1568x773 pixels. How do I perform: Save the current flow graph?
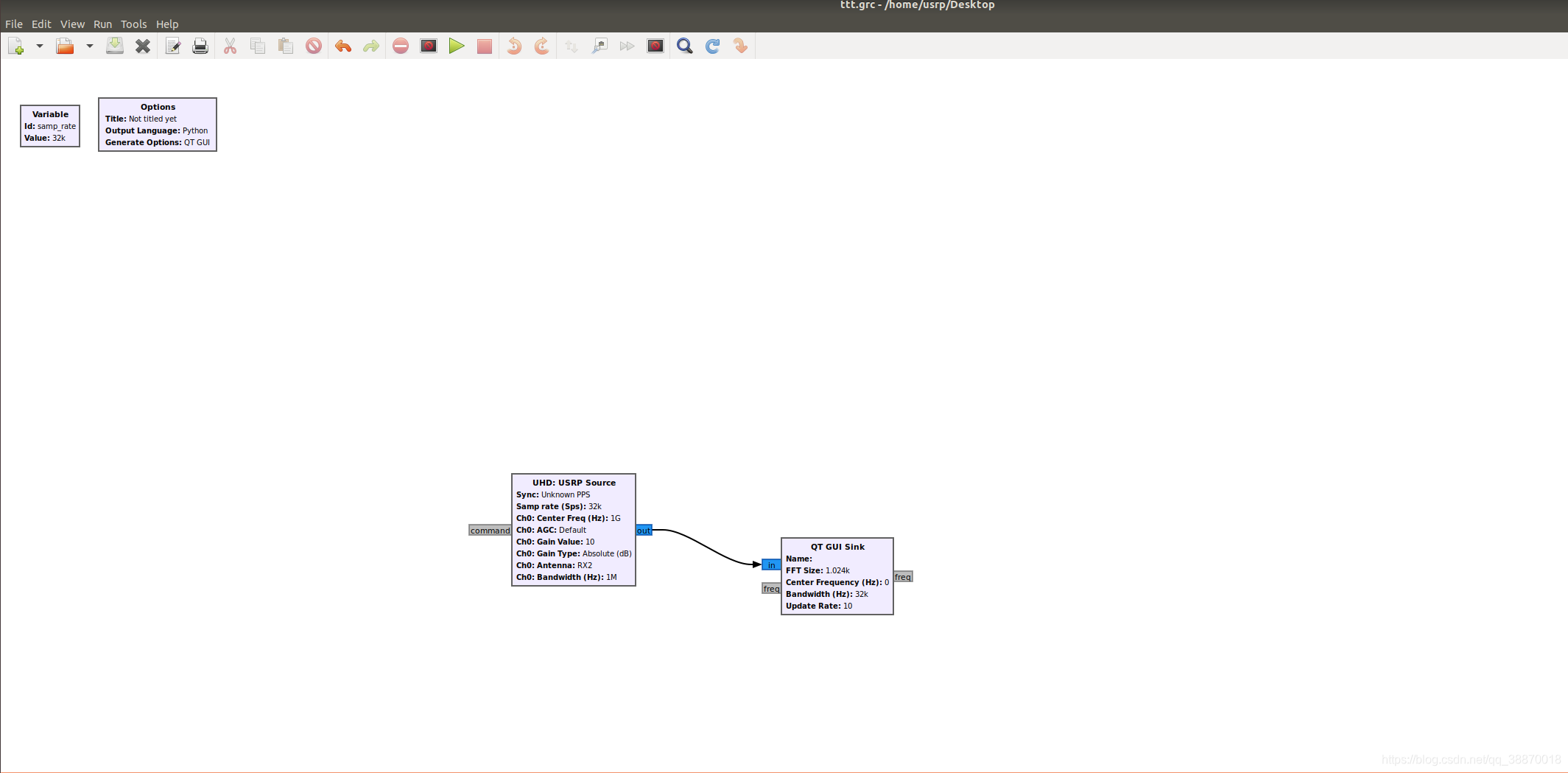[115, 46]
